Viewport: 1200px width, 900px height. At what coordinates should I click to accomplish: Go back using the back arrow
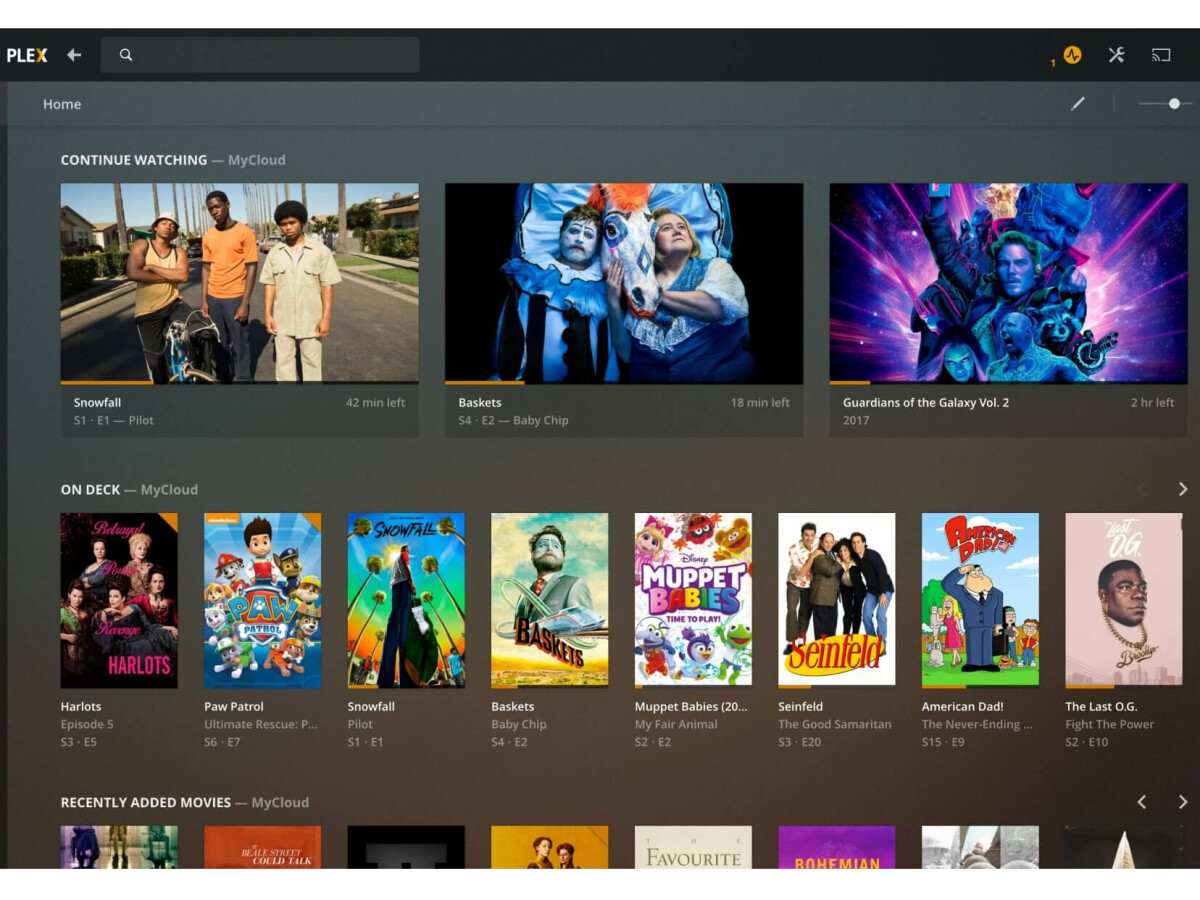coord(74,55)
